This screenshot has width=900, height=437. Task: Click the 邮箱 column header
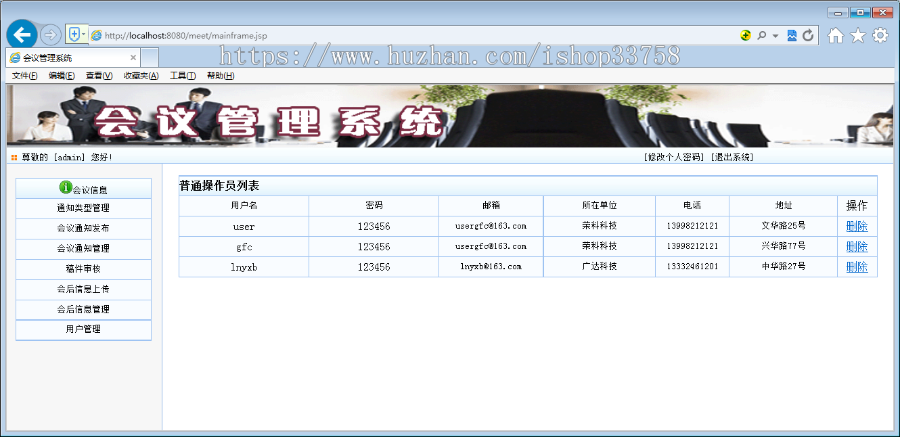(491, 206)
